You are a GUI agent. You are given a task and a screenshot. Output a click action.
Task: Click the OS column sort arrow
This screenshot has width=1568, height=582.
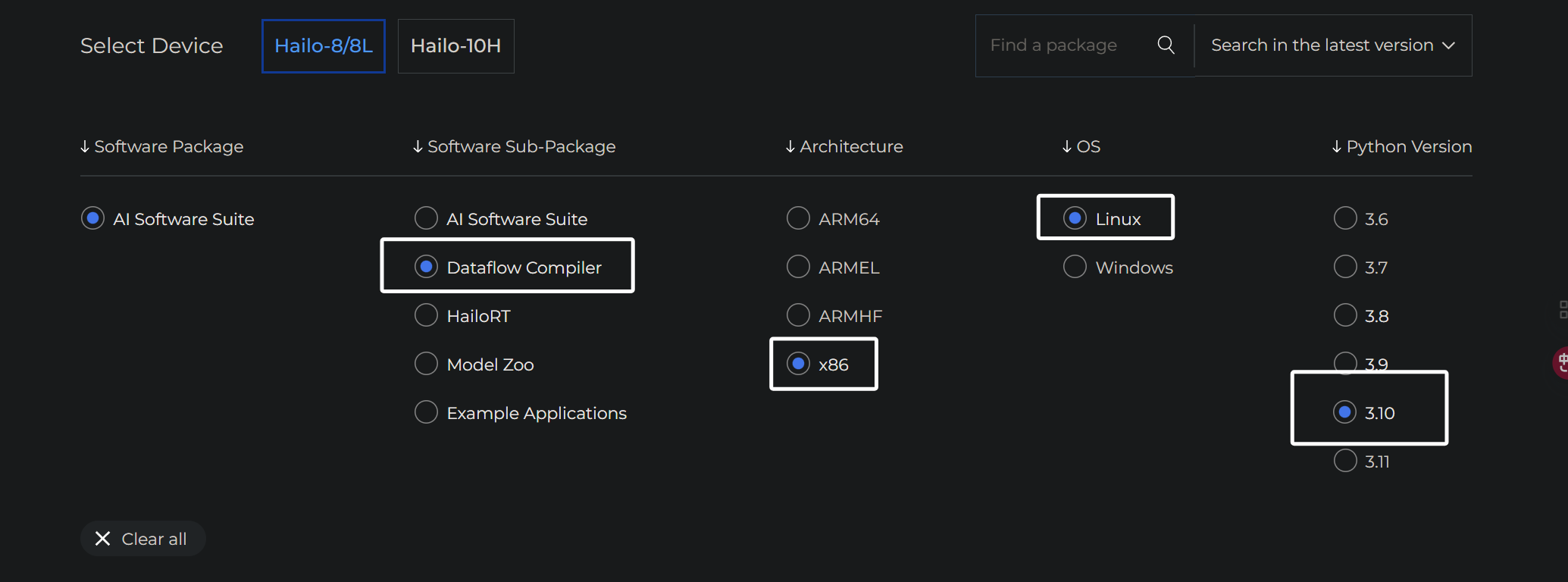click(x=1067, y=147)
